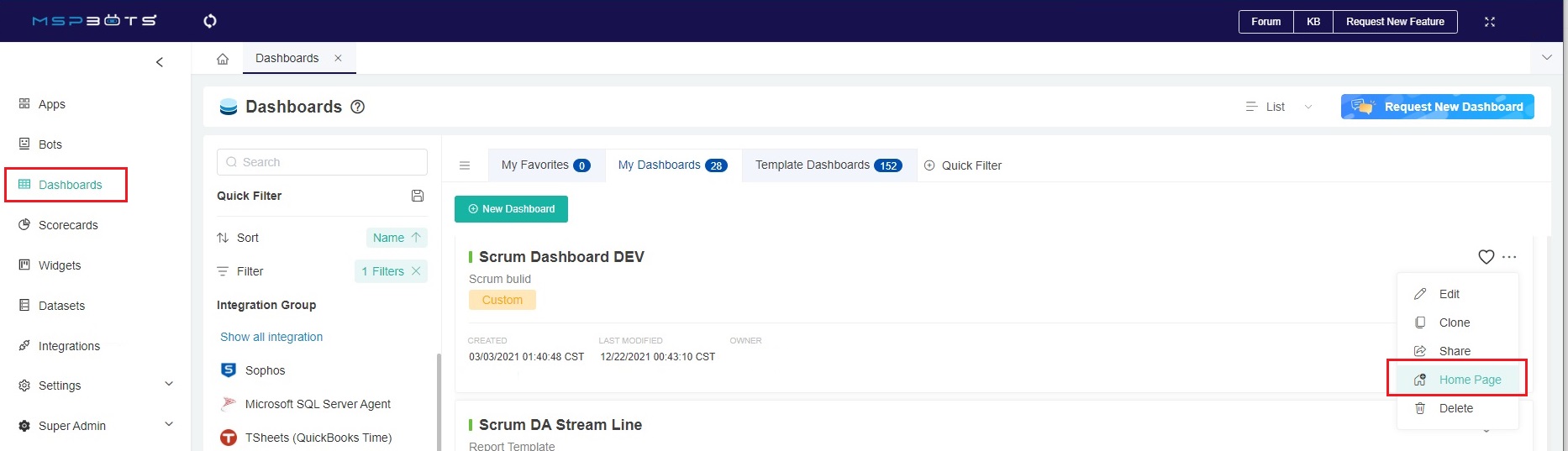
Task: Select Dashboards in the sidebar
Action: (71, 185)
